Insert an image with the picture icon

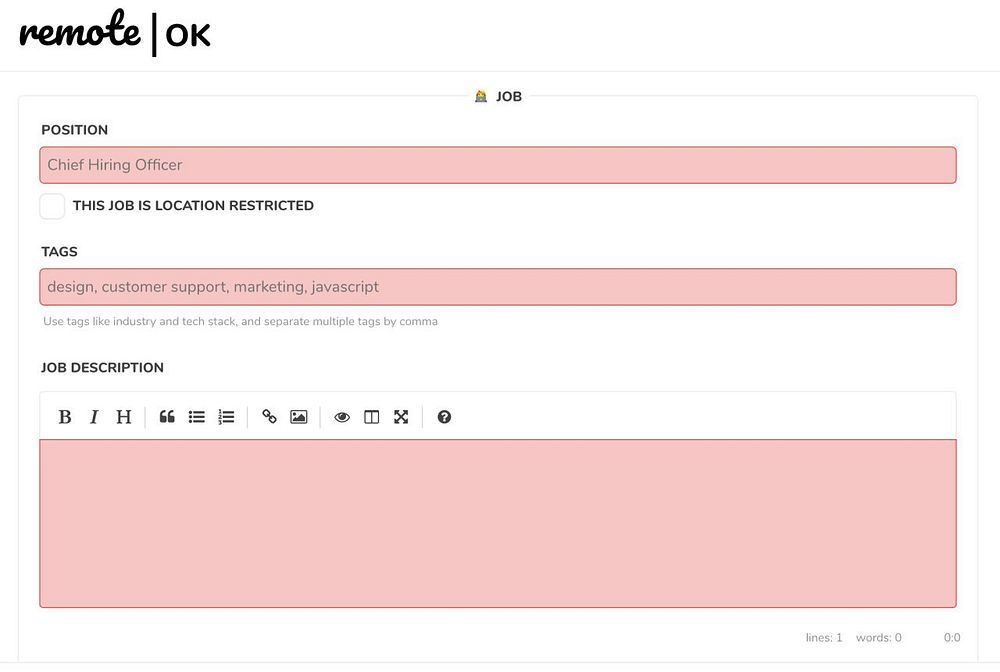[x=298, y=417]
